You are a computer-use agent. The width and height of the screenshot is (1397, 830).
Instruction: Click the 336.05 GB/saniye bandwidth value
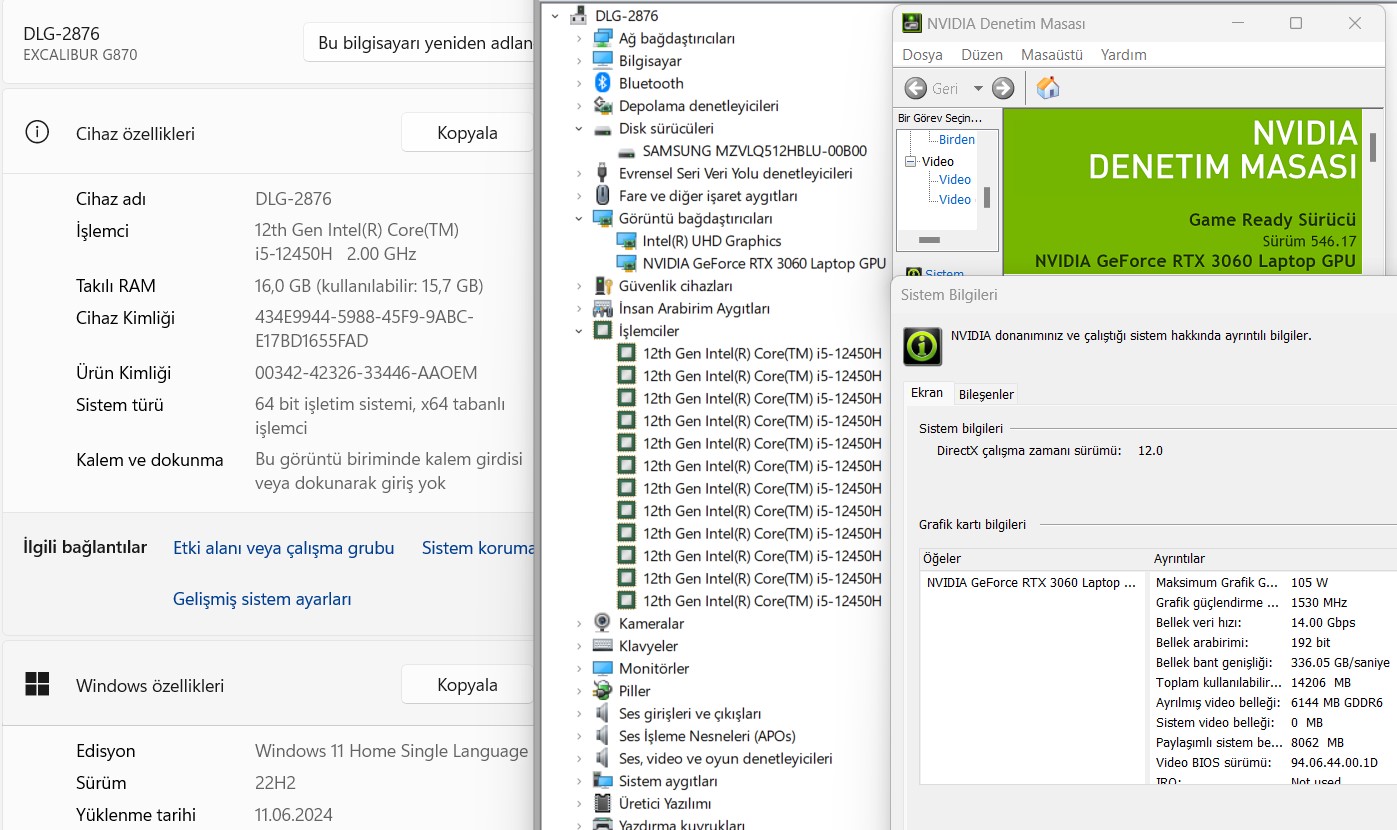pos(1340,662)
